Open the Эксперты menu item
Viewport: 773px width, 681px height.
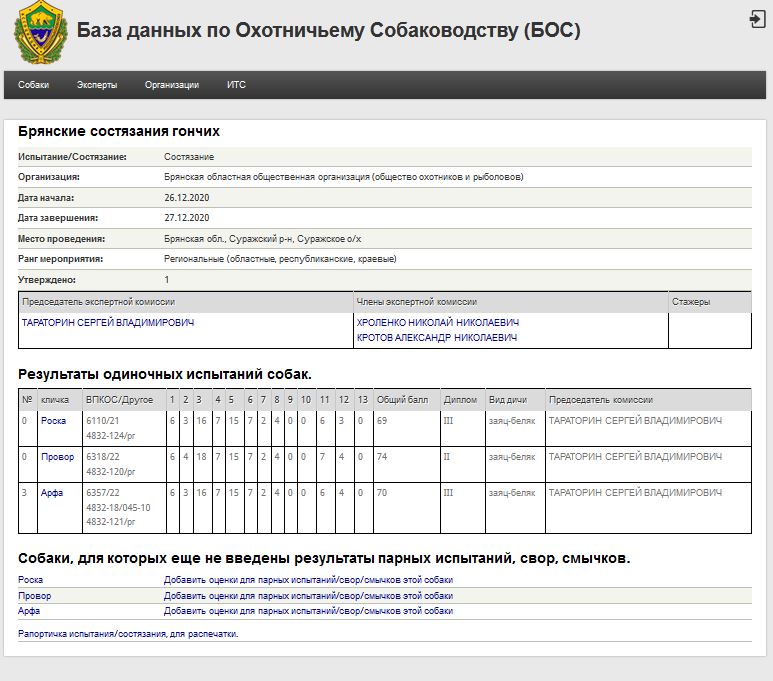[97, 85]
